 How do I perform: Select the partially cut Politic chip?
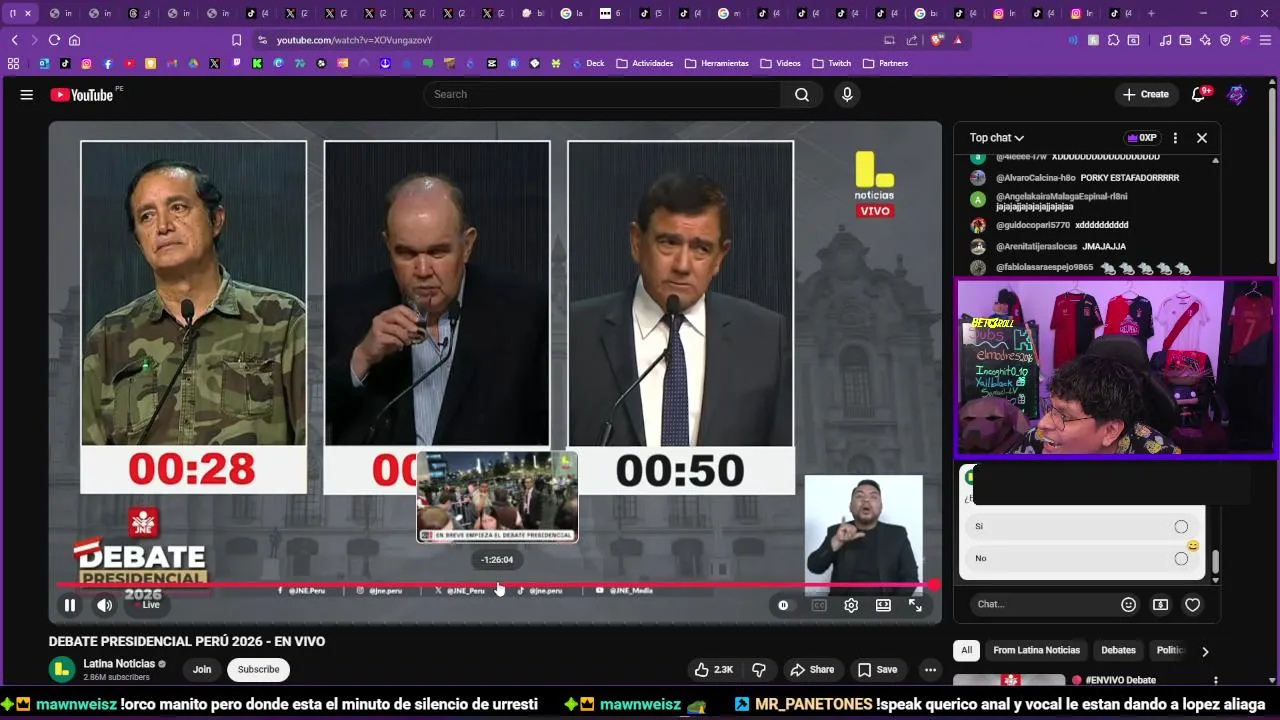pyautogui.click(x=1170, y=650)
